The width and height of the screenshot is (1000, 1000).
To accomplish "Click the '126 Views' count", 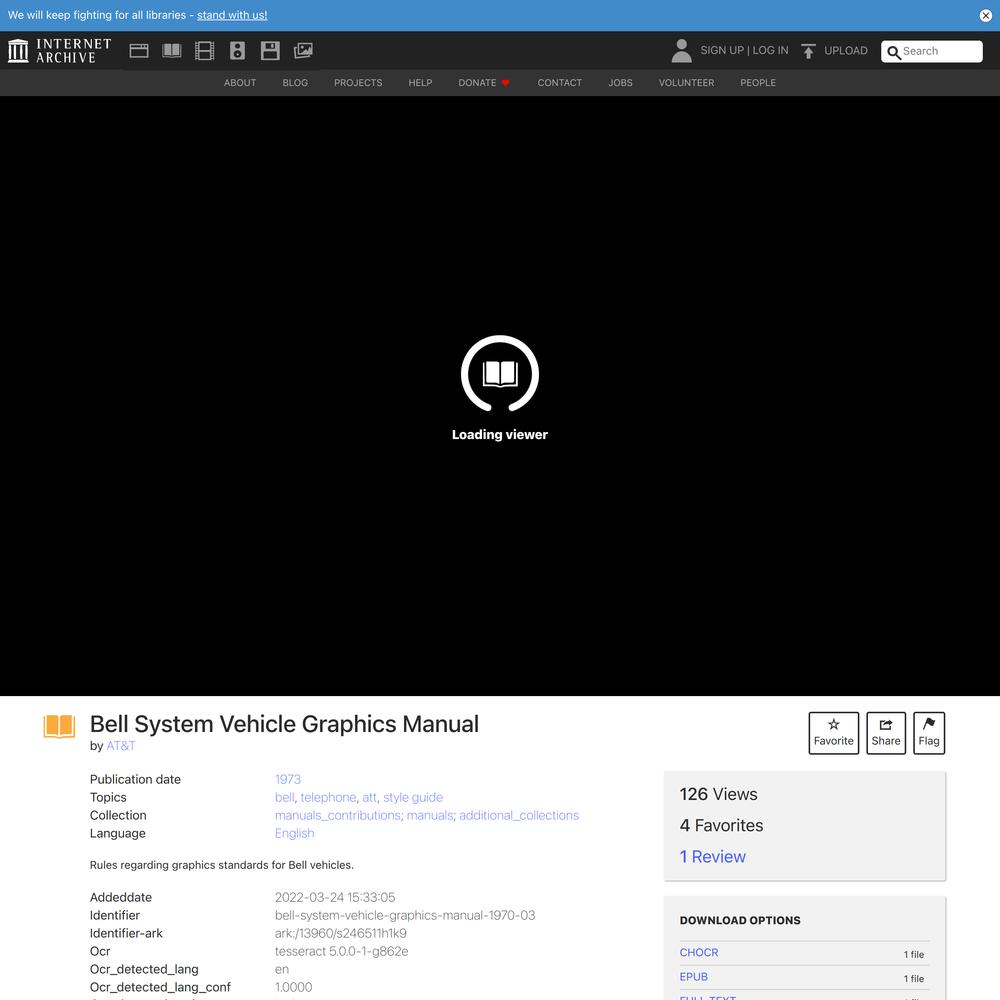I will click(719, 794).
